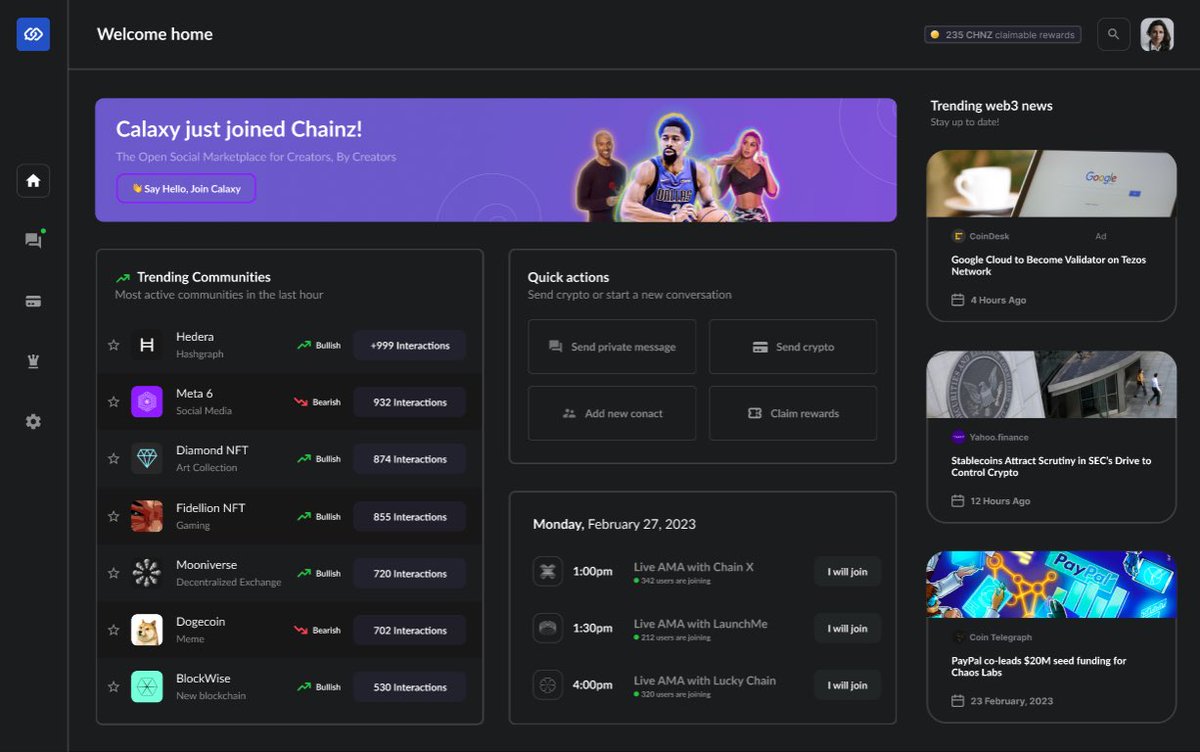Click the search icon in the top bar
Image resolution: width=1200 pixels, height=752 pixels.
(x=1113, y=34)
